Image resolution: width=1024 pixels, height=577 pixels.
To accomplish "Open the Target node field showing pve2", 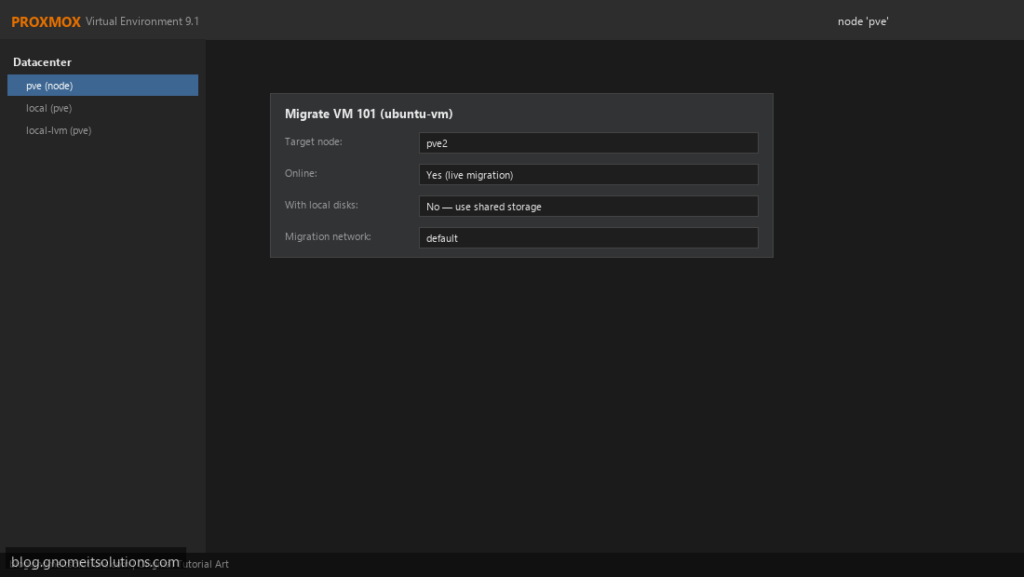I will (588, 143).
